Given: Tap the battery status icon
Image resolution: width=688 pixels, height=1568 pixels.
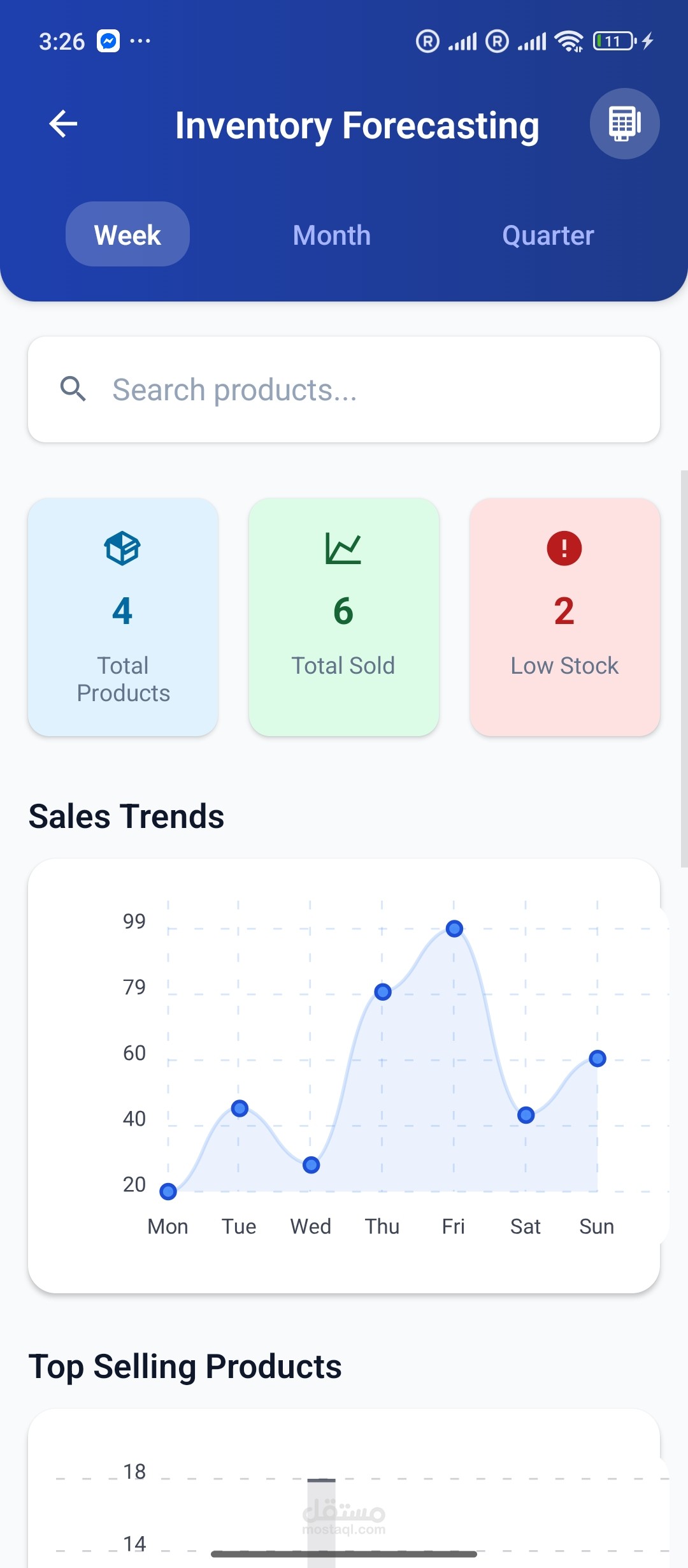Looking at the screenshot, I should 614,41.
